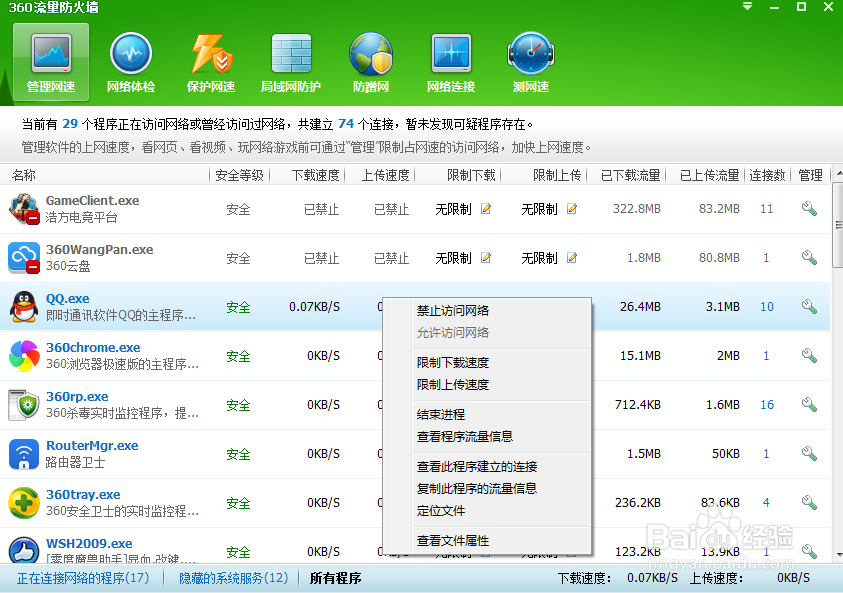Click the GameClient.exe program icon

(x=24, y=209)
